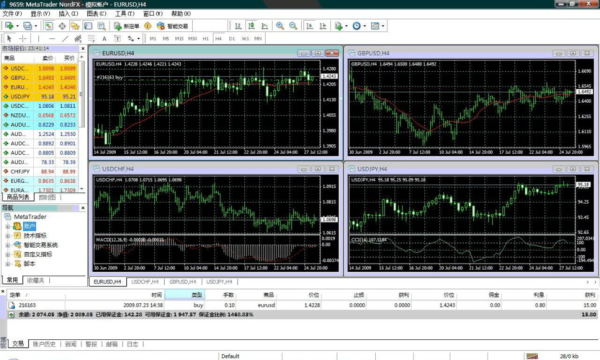Toggle the Market Watch window icon
This screenshot has height=360, width=600.
49,26
